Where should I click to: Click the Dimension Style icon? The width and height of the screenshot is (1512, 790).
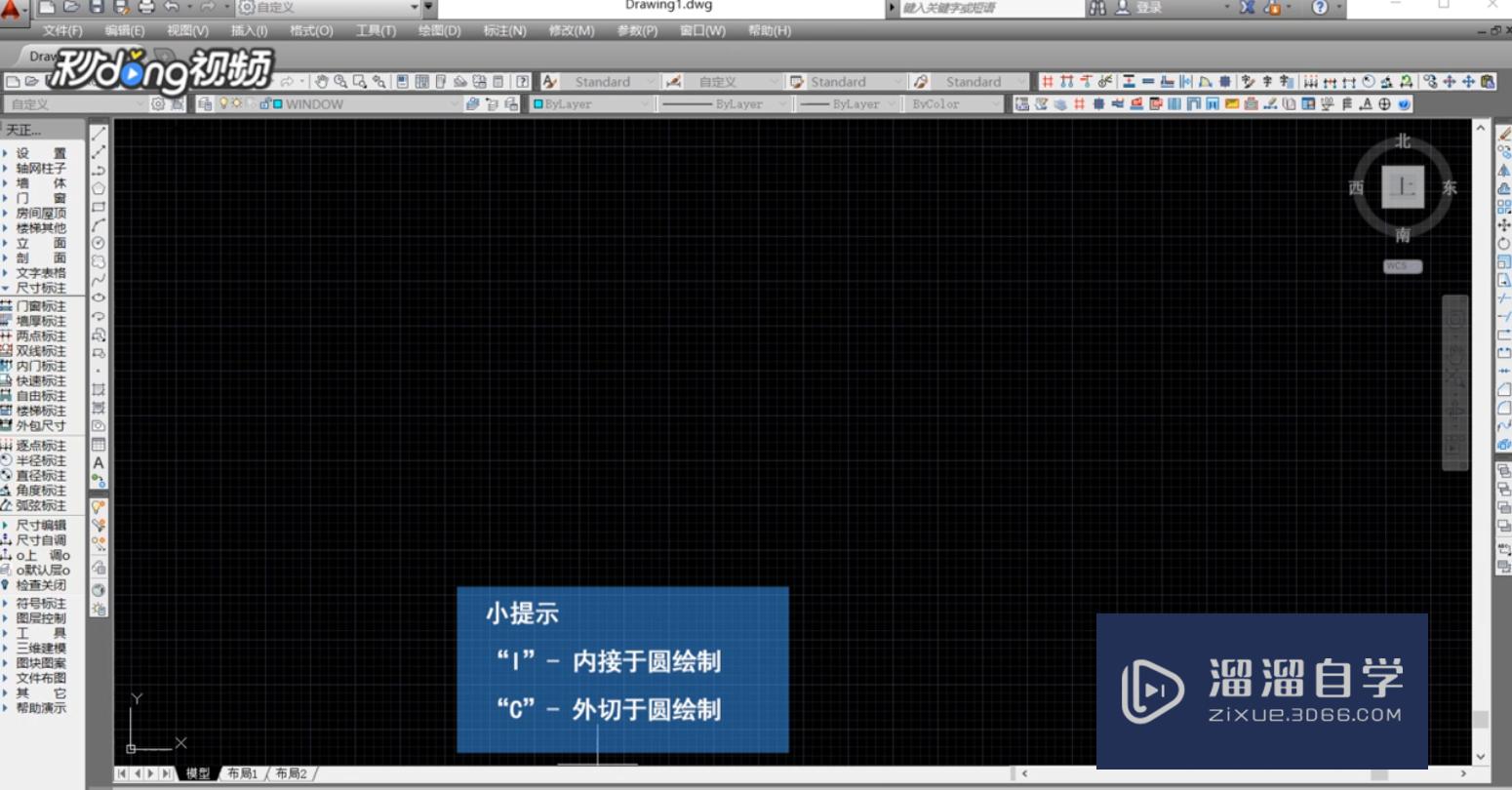[673, 82]
